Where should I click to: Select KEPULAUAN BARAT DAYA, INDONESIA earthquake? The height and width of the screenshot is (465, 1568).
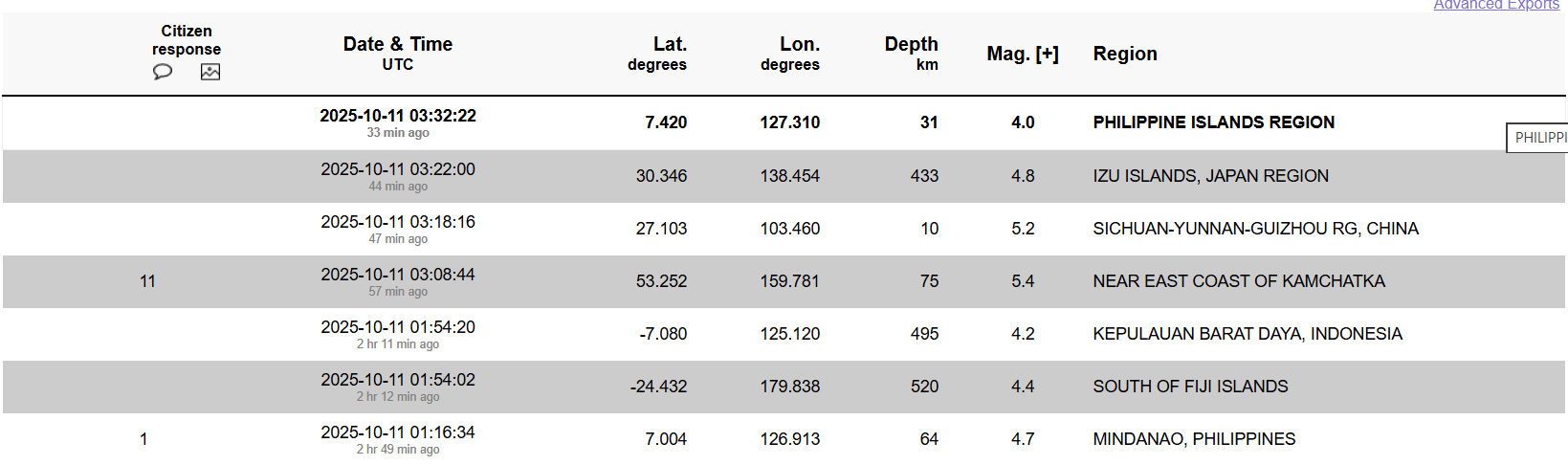point(1247,334)
